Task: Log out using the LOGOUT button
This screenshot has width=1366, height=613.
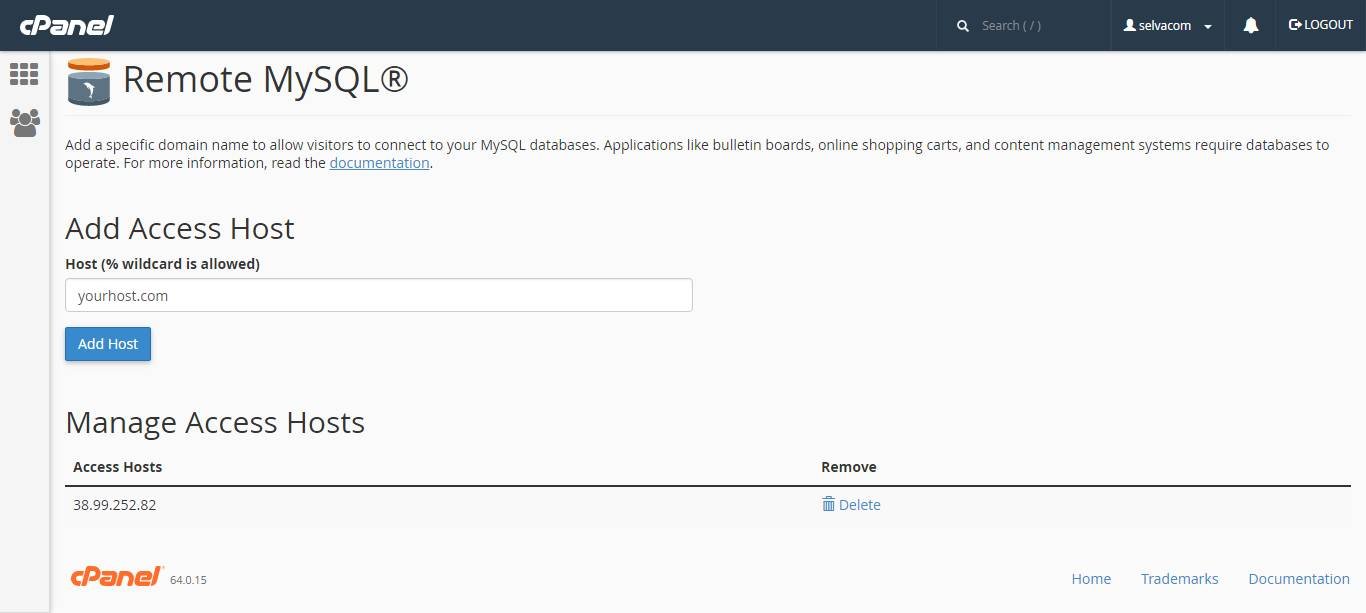Action: click(1320, 25)
